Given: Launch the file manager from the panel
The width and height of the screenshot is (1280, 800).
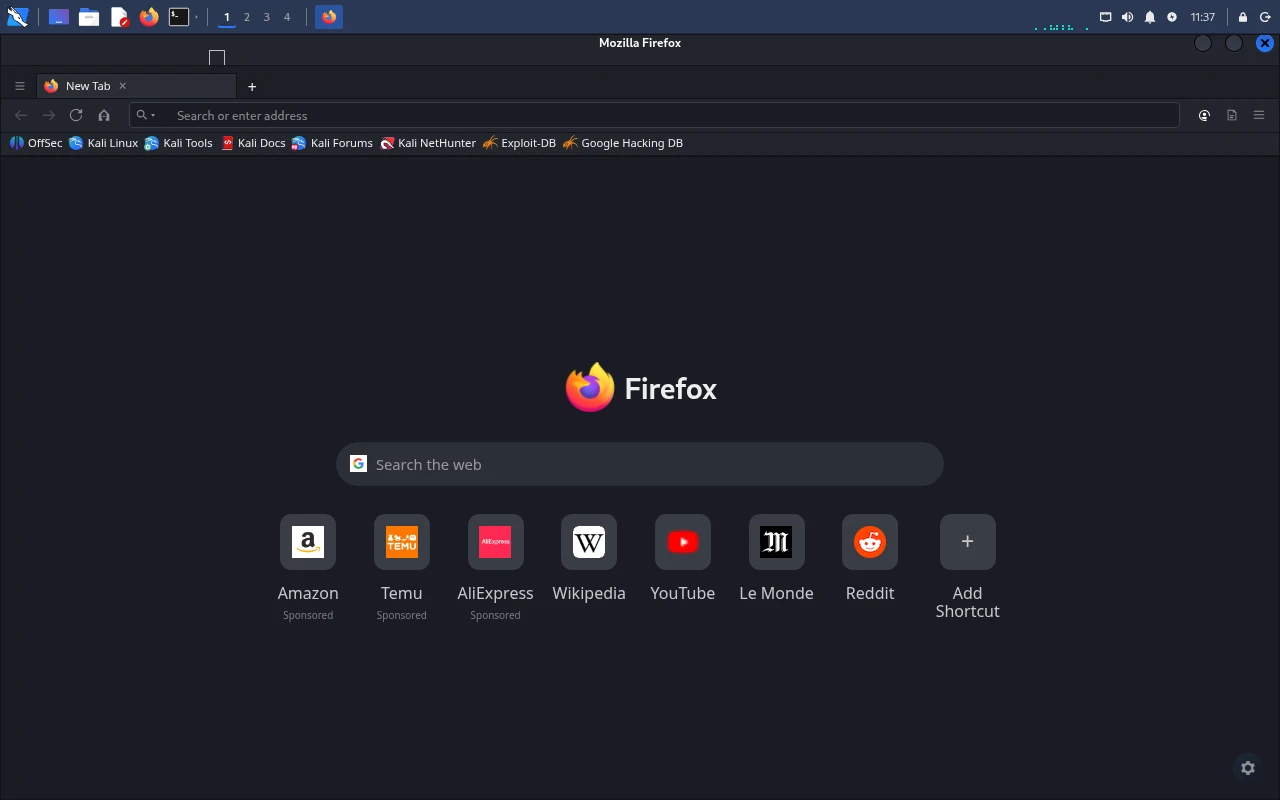Looking at the screenshot, I should [89, 17].
